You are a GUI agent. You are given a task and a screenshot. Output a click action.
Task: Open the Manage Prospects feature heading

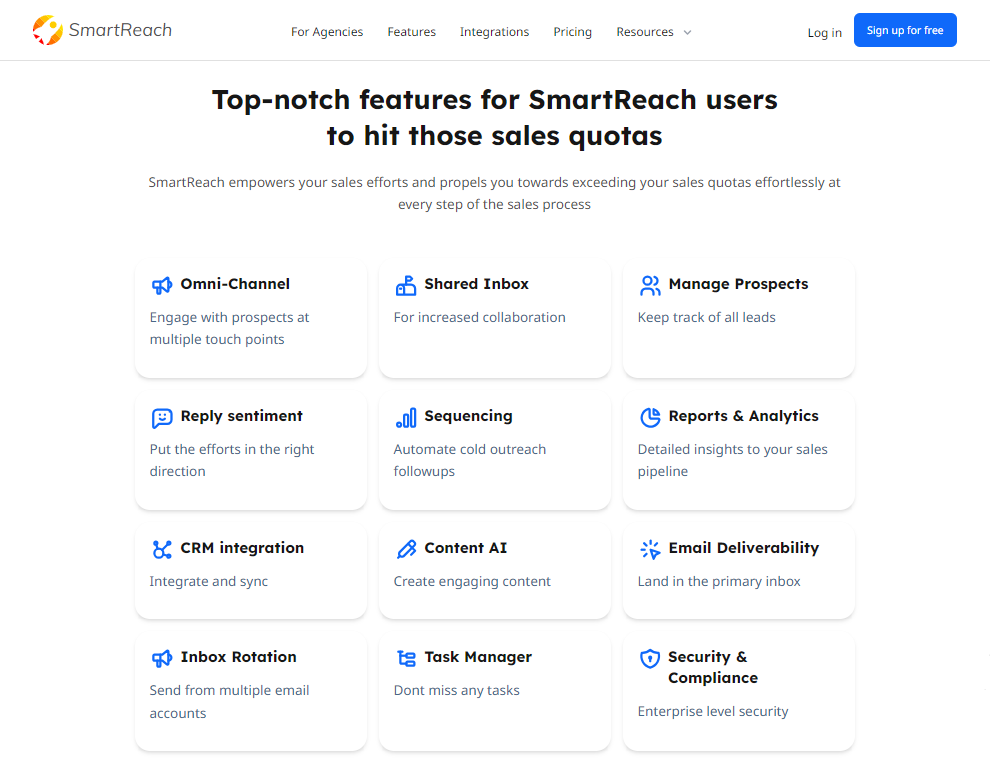738,284
